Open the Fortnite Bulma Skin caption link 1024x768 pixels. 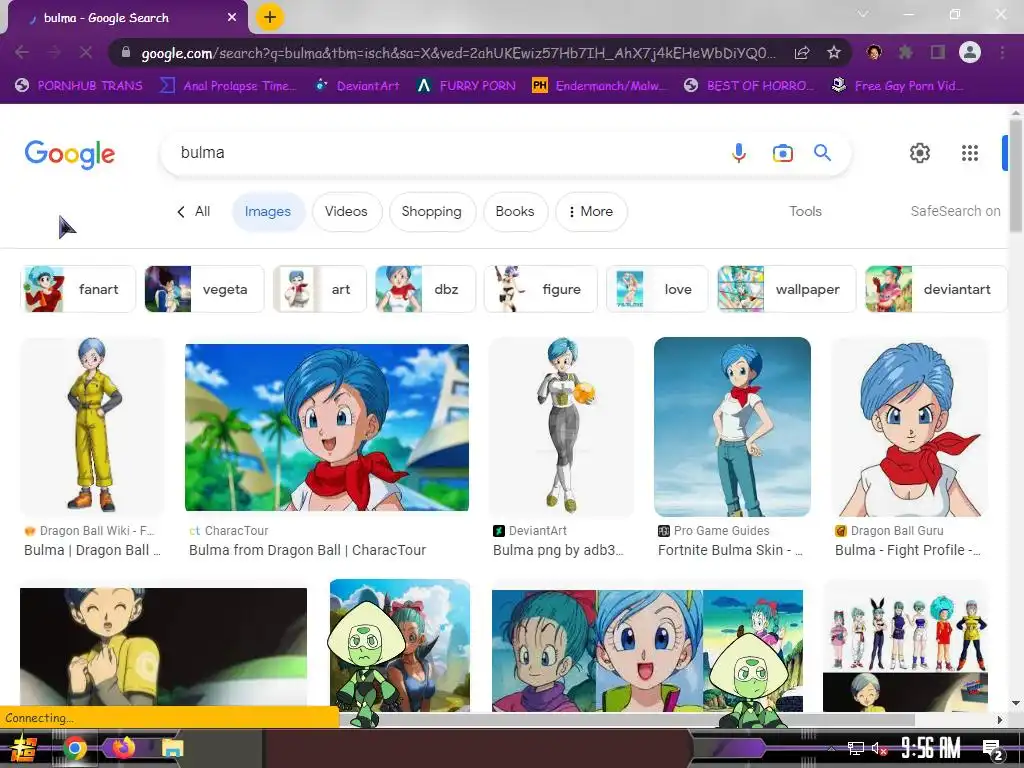tap(730, 551)
